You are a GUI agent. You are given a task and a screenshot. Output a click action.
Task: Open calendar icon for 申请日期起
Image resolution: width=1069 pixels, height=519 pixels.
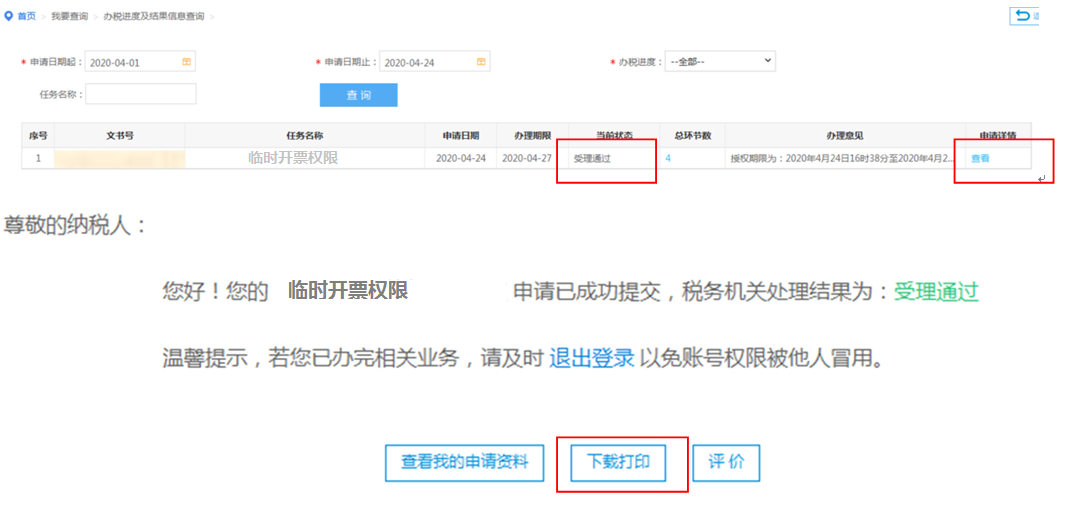coord(186,62)
